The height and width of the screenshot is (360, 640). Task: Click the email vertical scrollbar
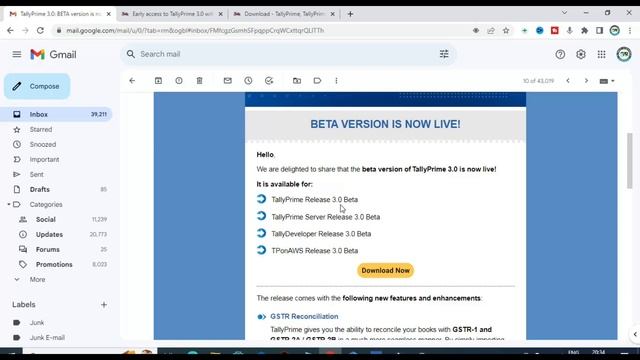pos(630,161)
